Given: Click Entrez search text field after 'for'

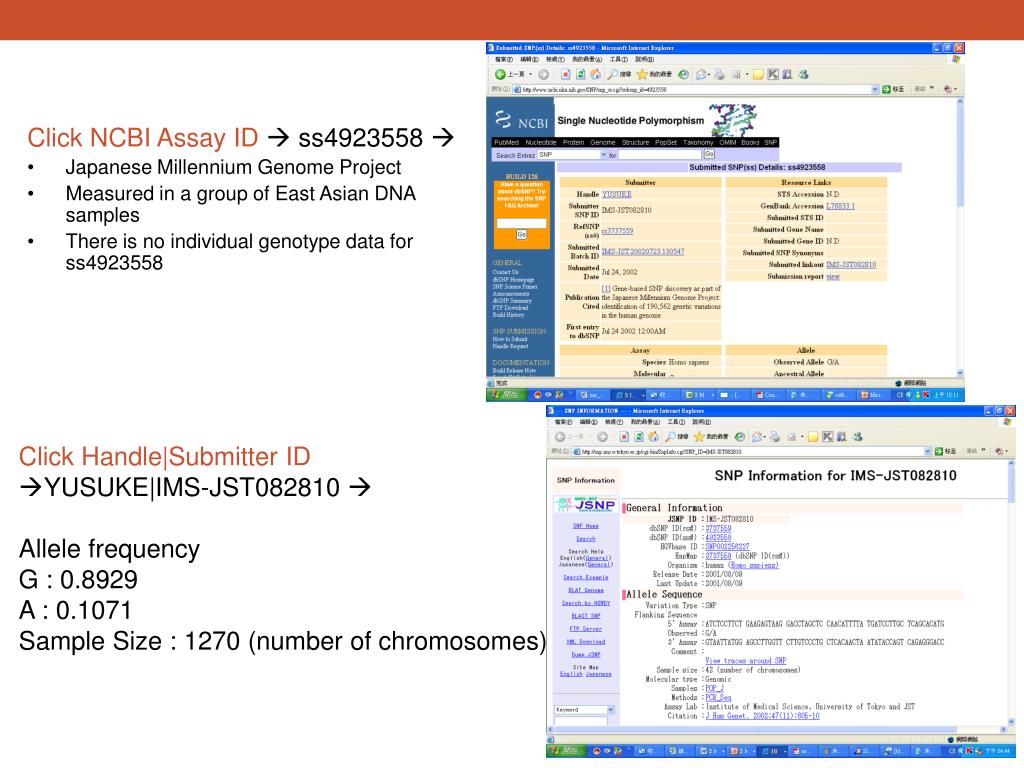Looking at the screenshot, I should (660, 155).
